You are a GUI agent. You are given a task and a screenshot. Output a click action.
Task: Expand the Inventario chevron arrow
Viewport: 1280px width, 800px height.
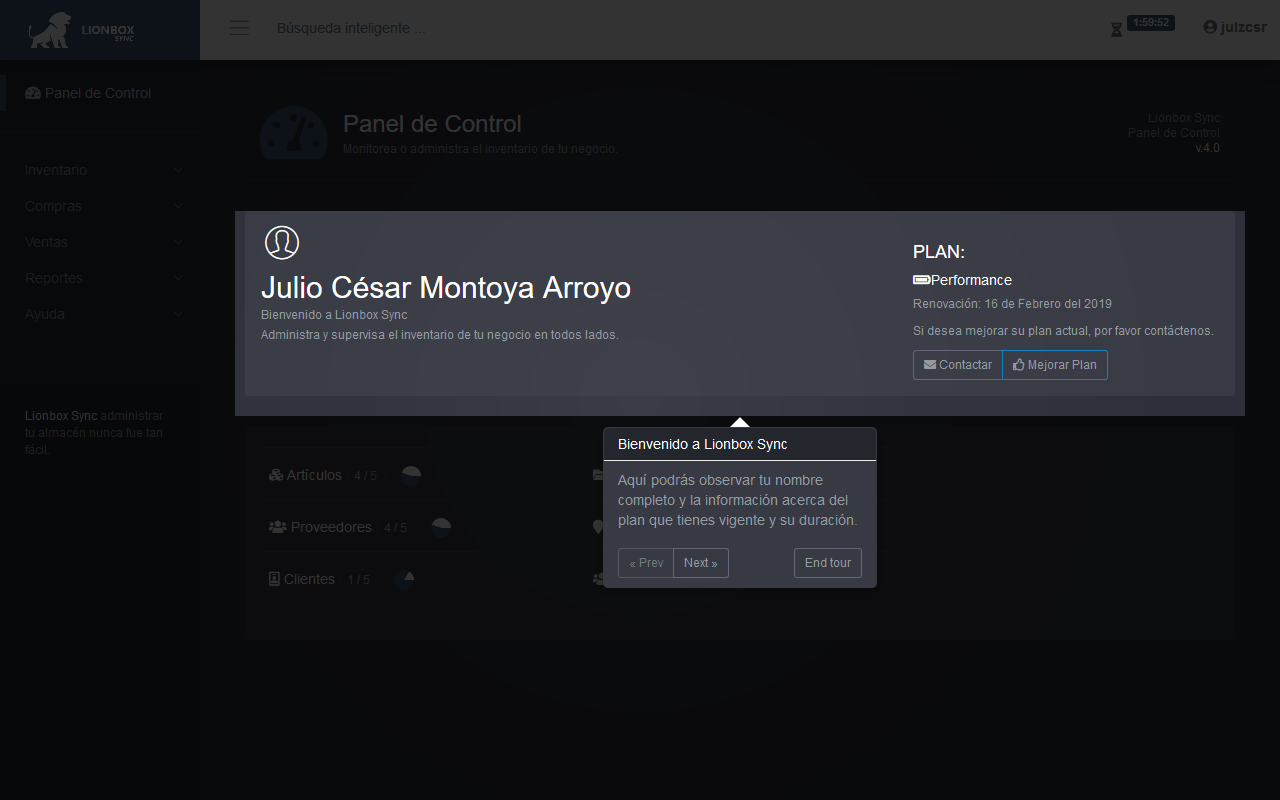pyautogui.click(x=178, y=171)
